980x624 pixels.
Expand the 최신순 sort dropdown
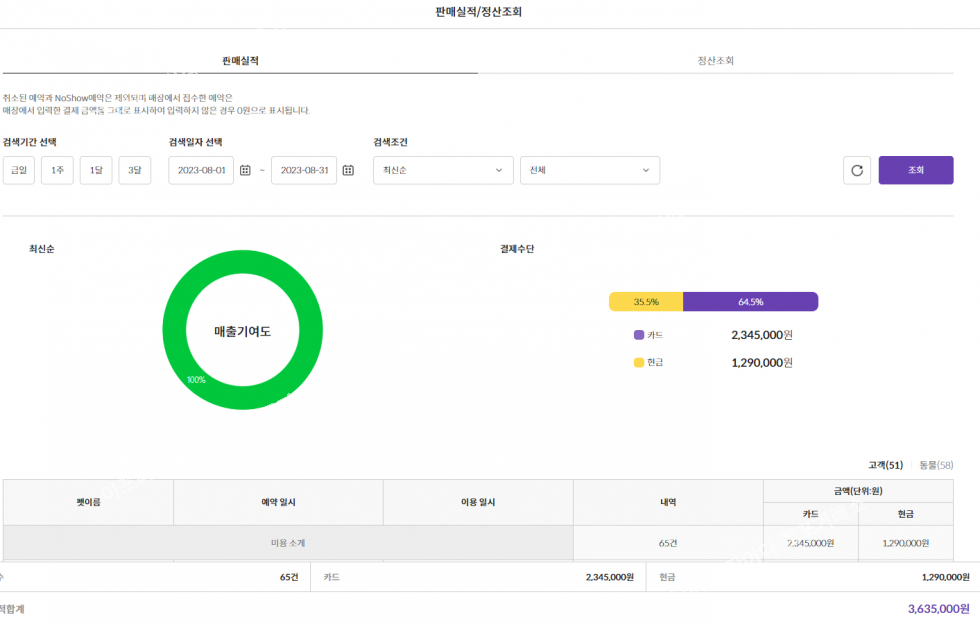[443, 171]
